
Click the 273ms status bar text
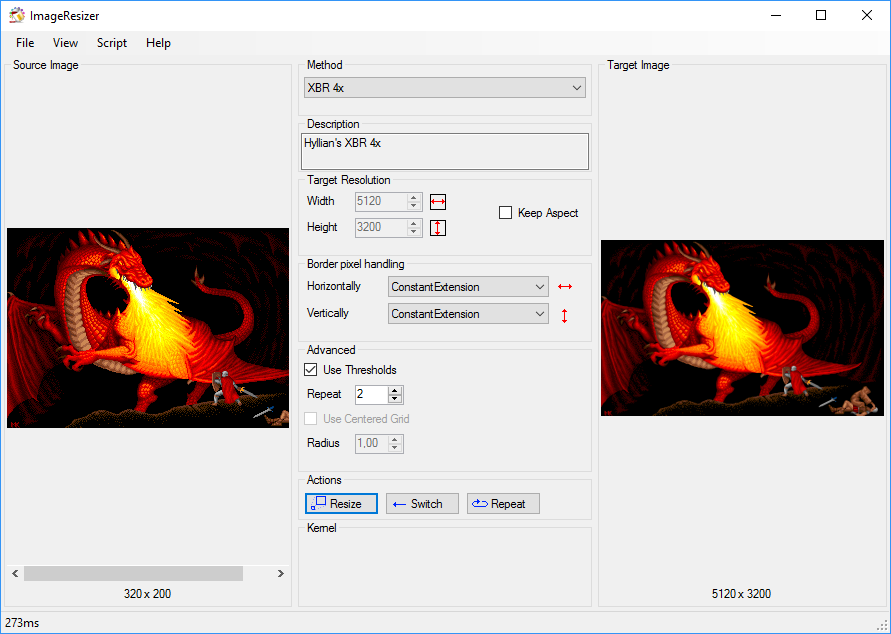pyautogui.click(x=22, y=623)
